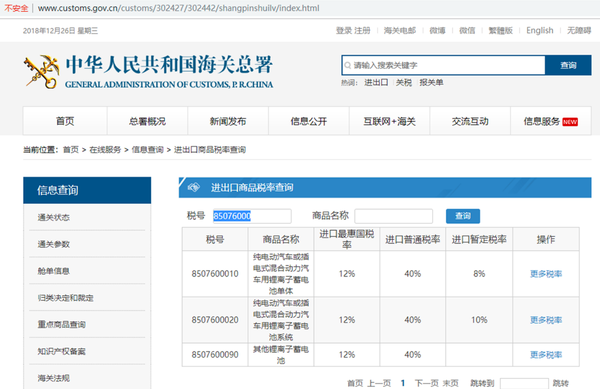This screenshot has height=389, width=600.
Task: Click the tariff query 查询 button
Action: pos(463,216)
